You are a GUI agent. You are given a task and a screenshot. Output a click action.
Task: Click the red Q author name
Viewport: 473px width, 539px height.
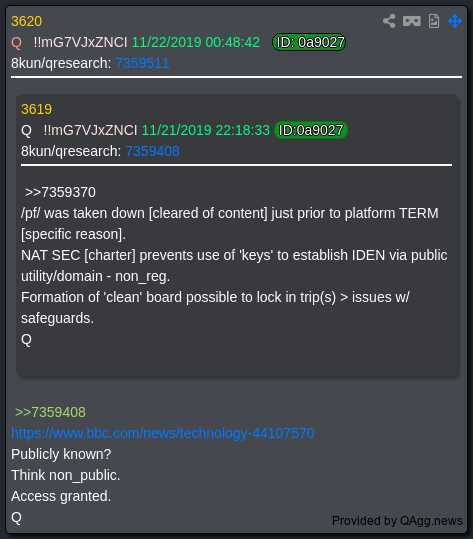coord(16,43)
